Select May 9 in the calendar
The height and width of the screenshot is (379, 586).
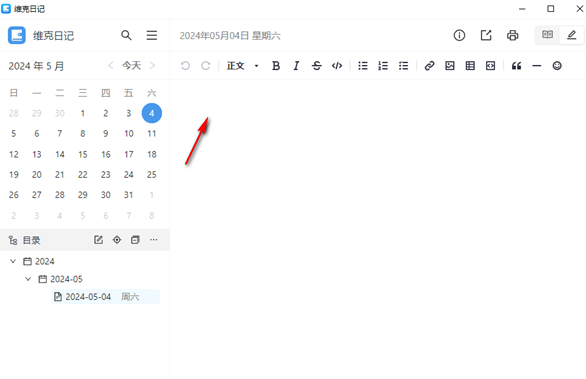pyautogui.click(x=106, y=133)
